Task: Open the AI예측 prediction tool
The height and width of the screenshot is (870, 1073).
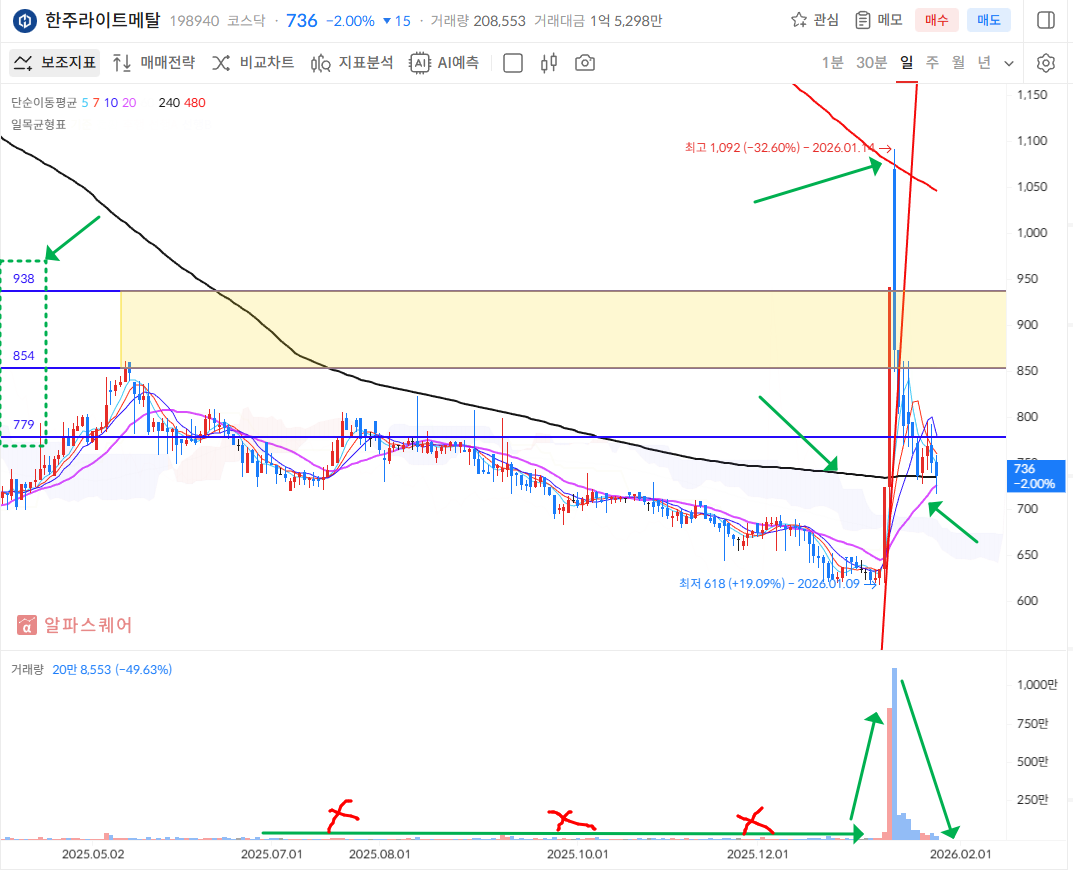Action: coord(444,63)
